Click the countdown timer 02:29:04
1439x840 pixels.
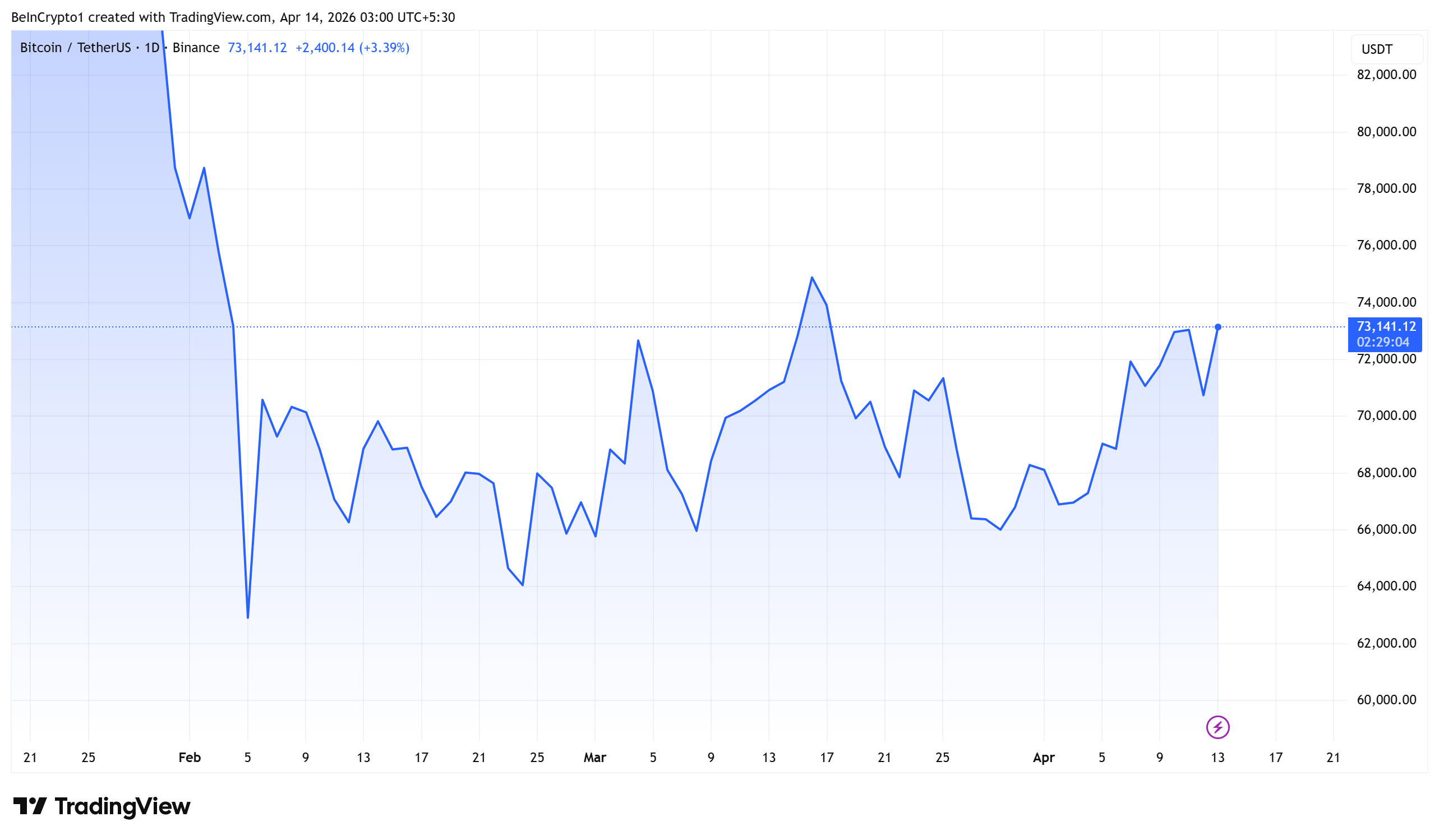coord(1382,342)
